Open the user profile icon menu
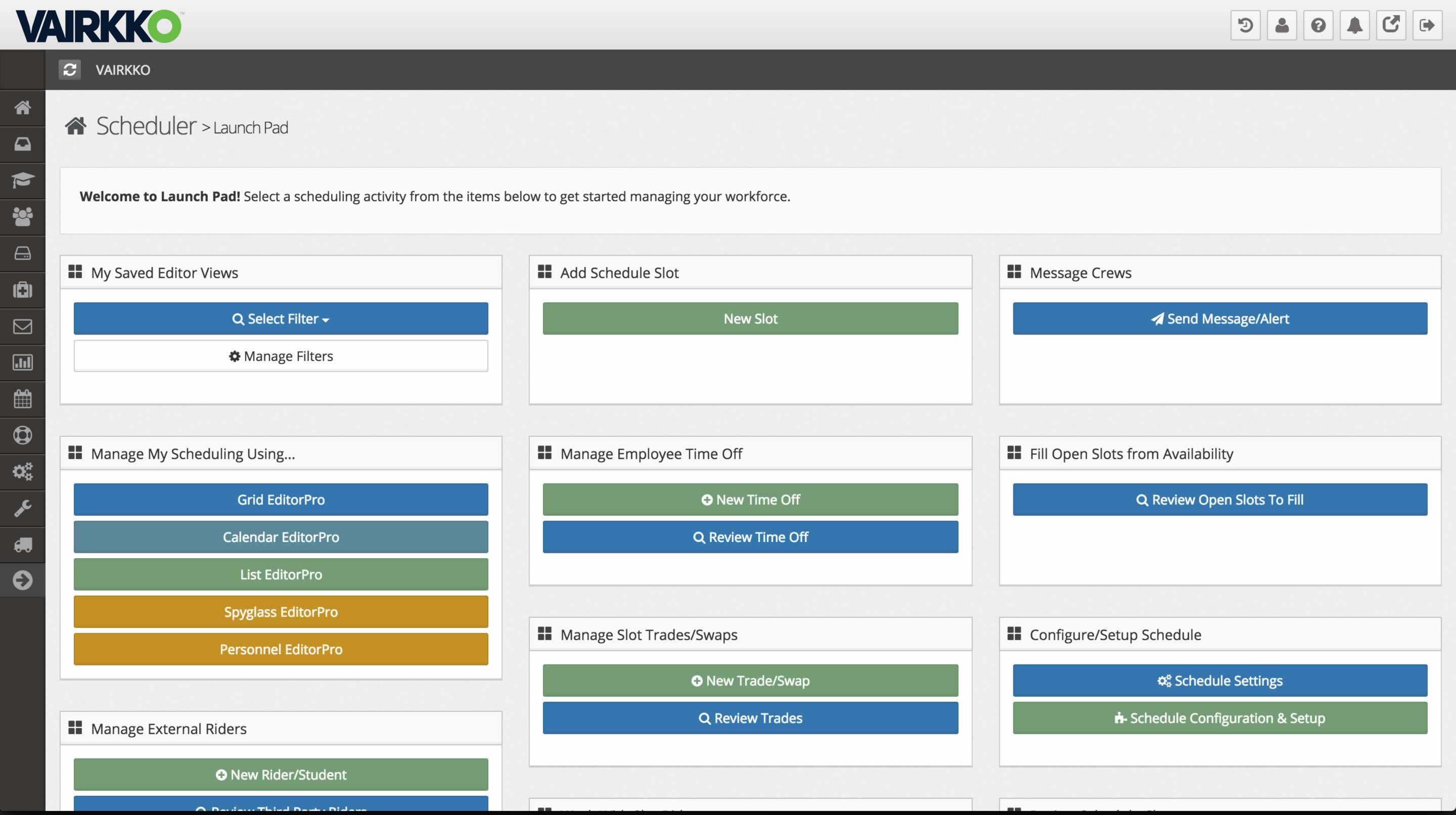 click(1282, 25)
